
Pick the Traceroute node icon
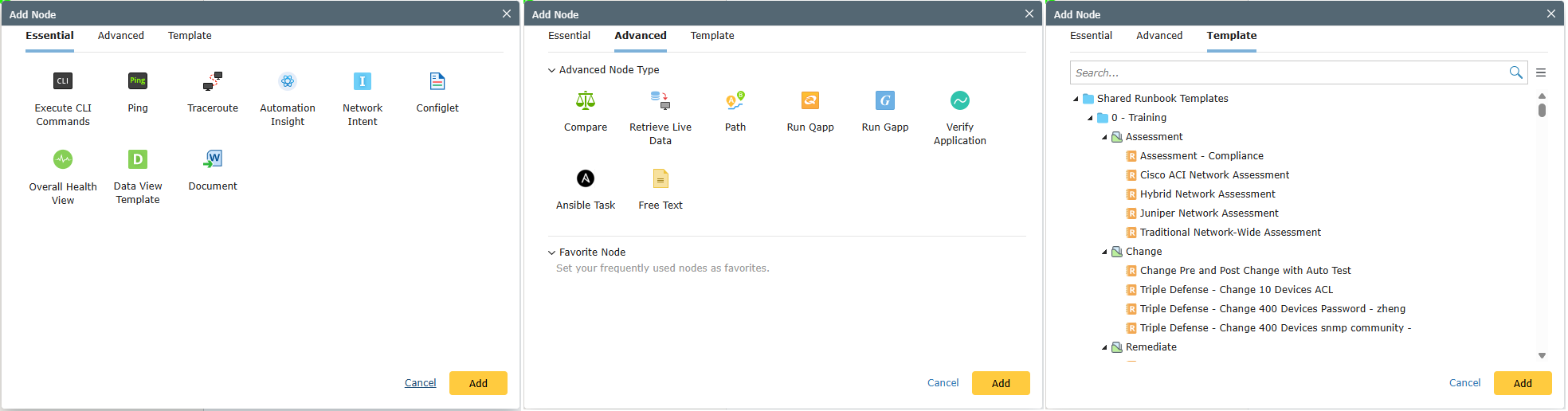coord(213,81)
